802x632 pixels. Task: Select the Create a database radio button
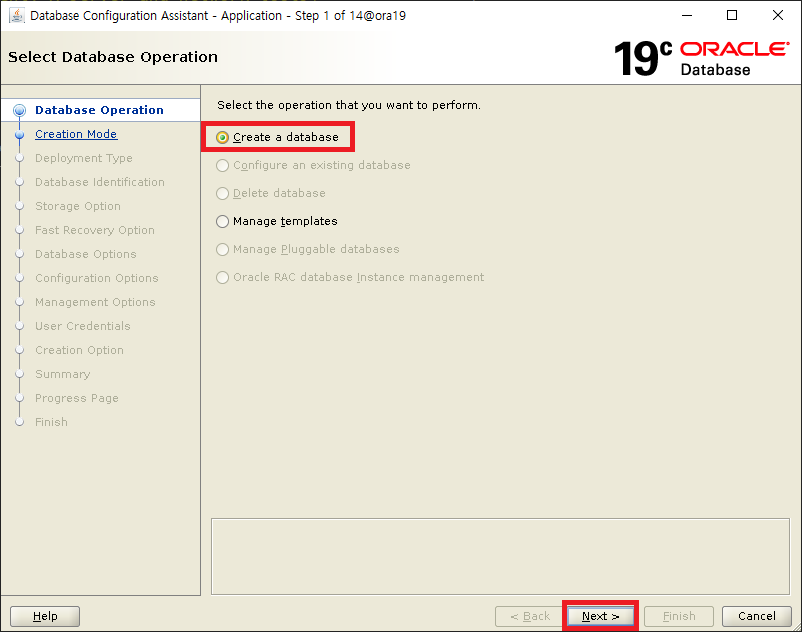point(222,137)
